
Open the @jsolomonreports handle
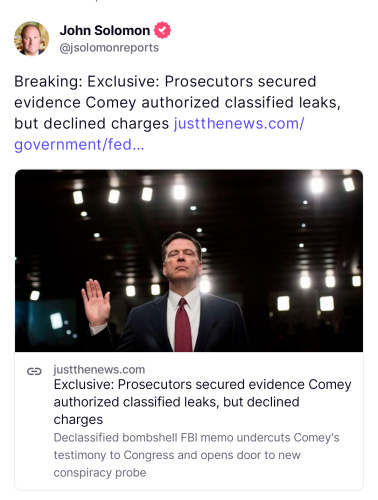(x=109, y=48)
